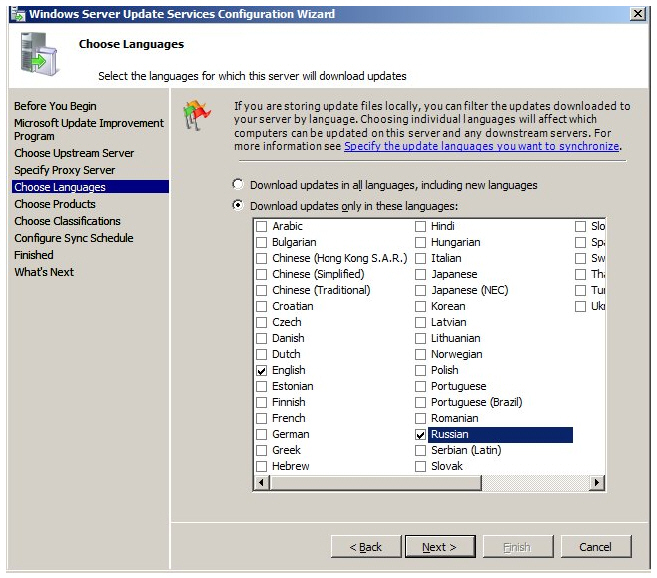Check the Bulgarian language checkbox

click(x=261, y=242)
